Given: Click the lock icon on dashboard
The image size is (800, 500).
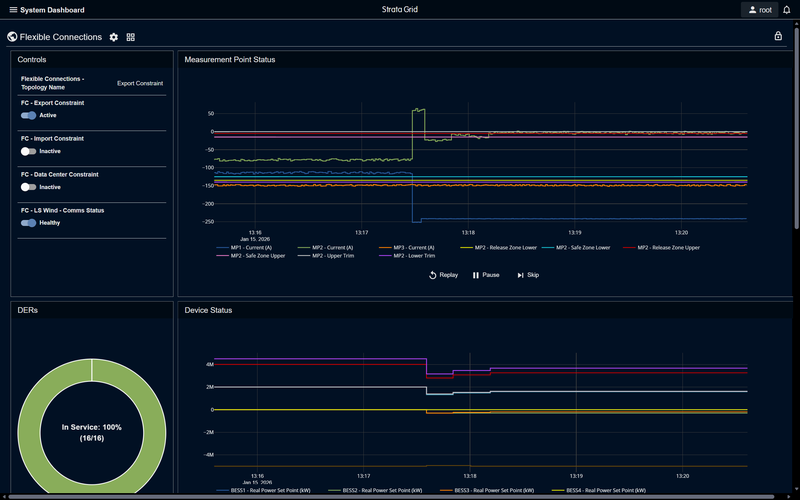Looking at the screenshot, I should tap(778, 36).
